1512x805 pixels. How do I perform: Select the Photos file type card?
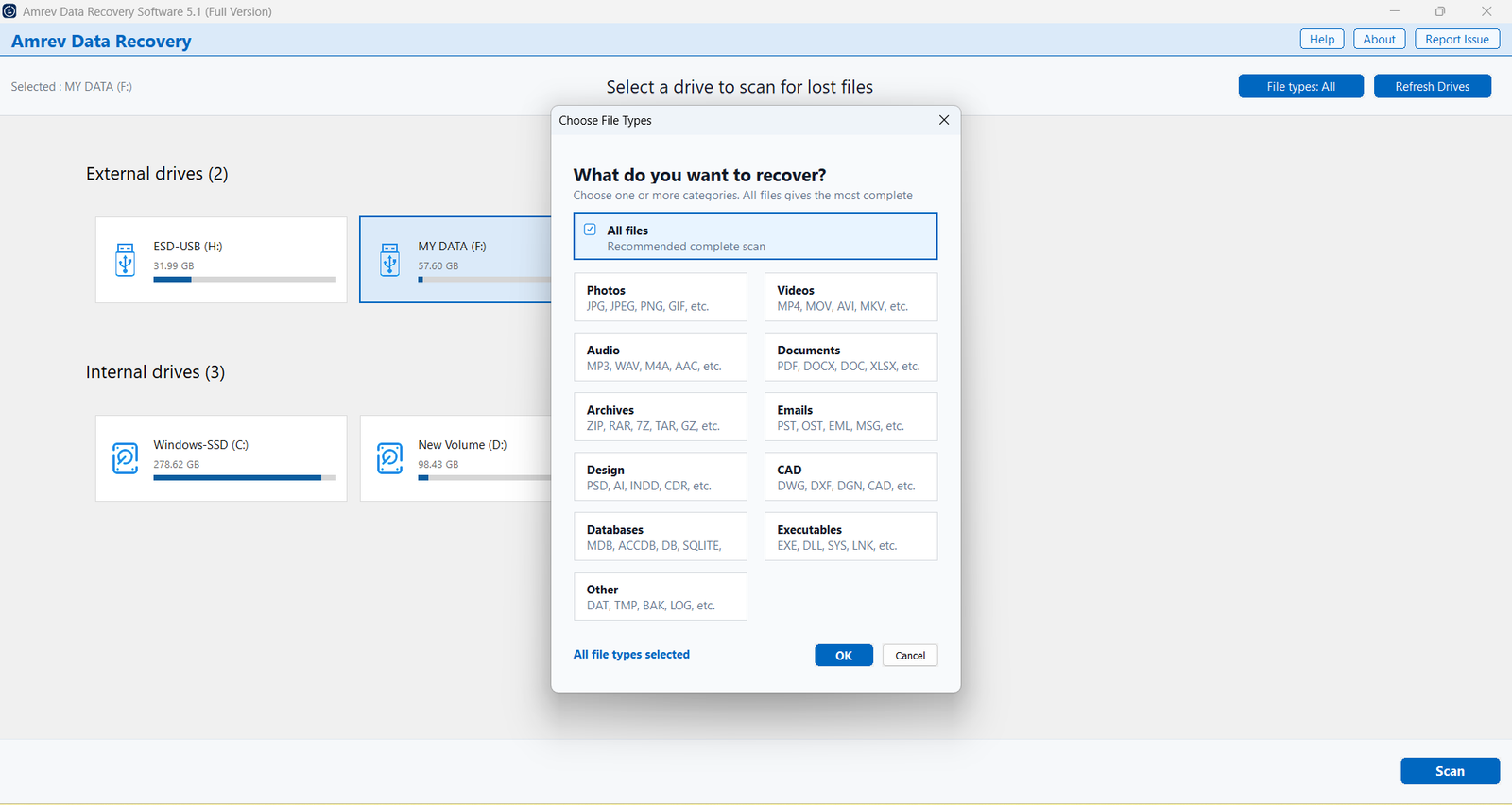tap(660, 298)
